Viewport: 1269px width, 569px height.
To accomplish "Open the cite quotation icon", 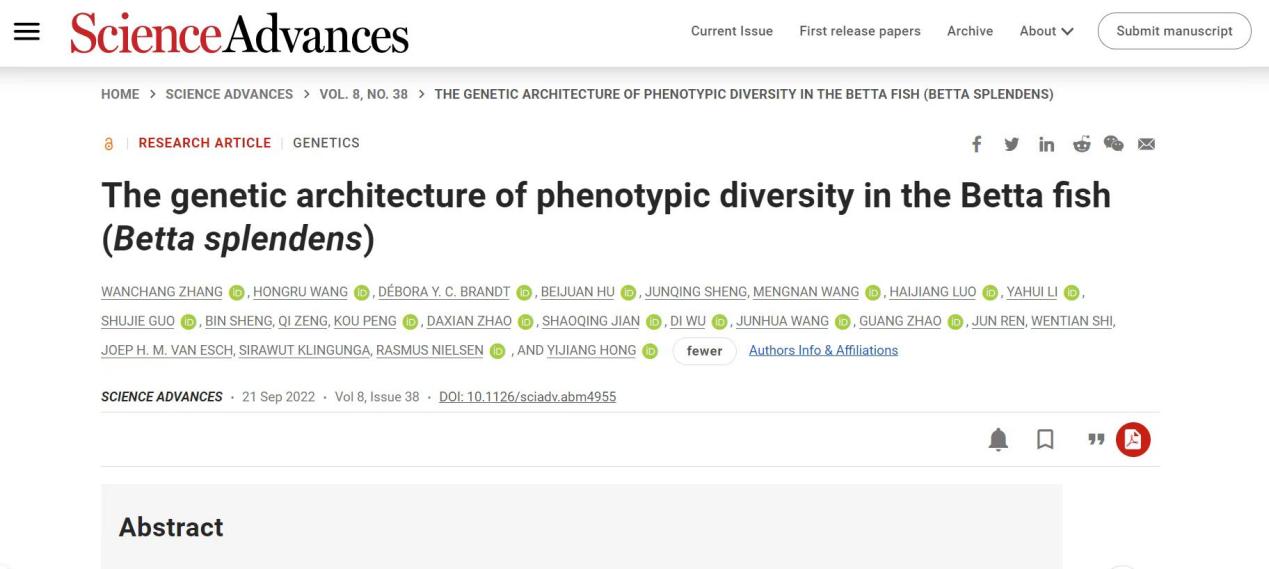I will coord(1096,440).
